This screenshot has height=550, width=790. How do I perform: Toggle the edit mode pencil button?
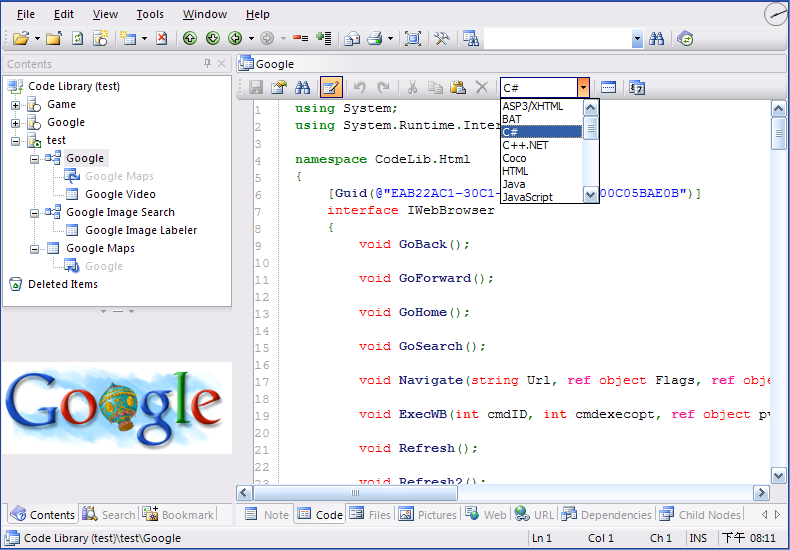pyautogui.click(x=331, y=88)
